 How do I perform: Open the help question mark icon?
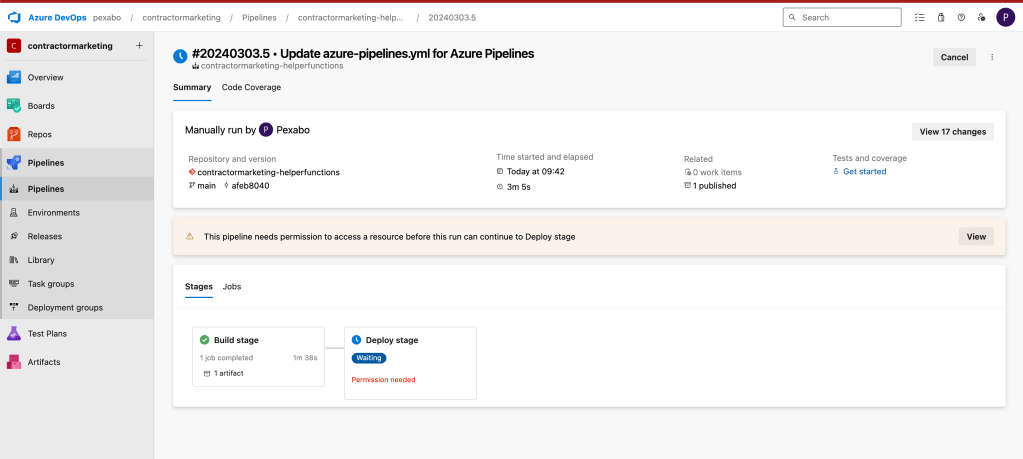(961, 18)
